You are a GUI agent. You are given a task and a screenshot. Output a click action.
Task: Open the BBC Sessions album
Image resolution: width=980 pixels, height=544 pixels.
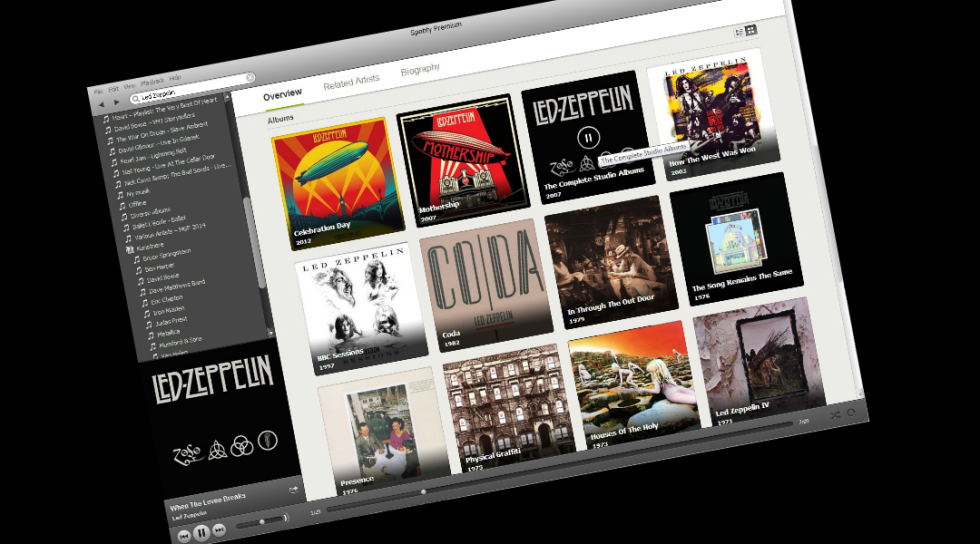361,309
